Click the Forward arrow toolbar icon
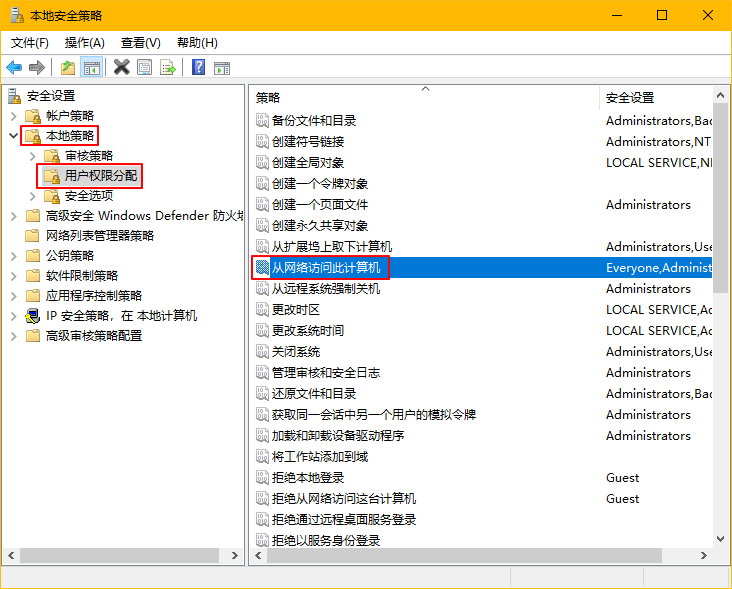This screenshot has width=732, height=589. [x=37, y=68]
